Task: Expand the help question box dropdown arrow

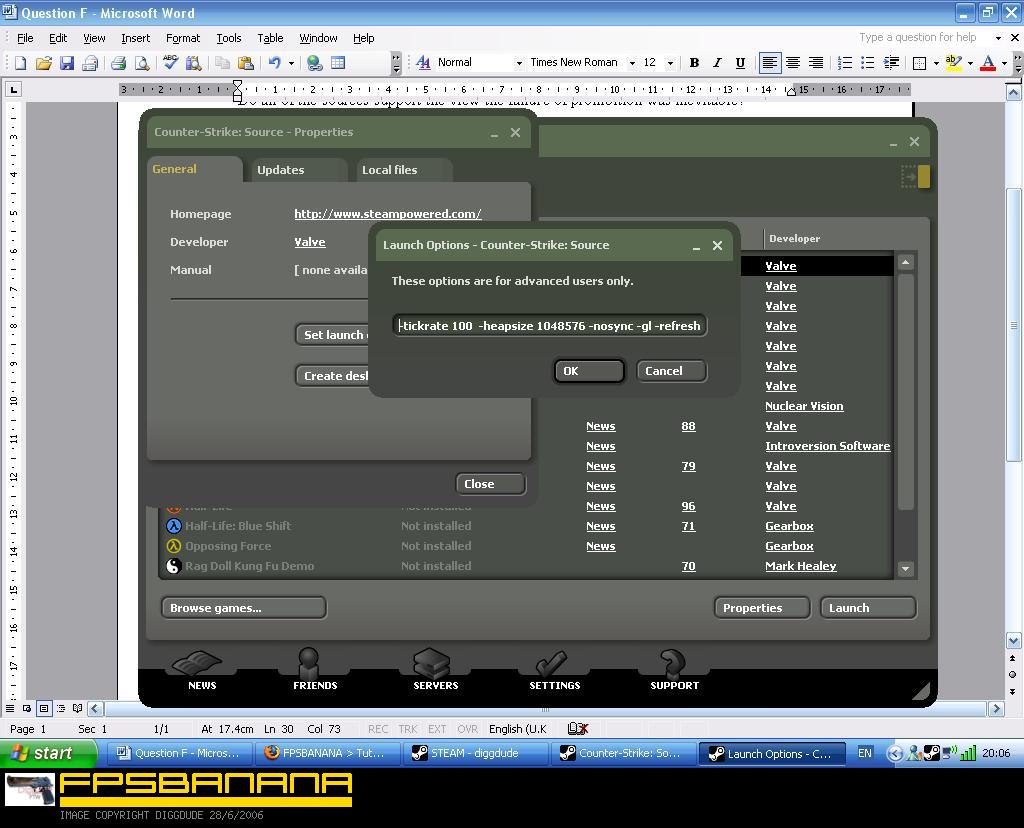Action: [x=998, y=38]
